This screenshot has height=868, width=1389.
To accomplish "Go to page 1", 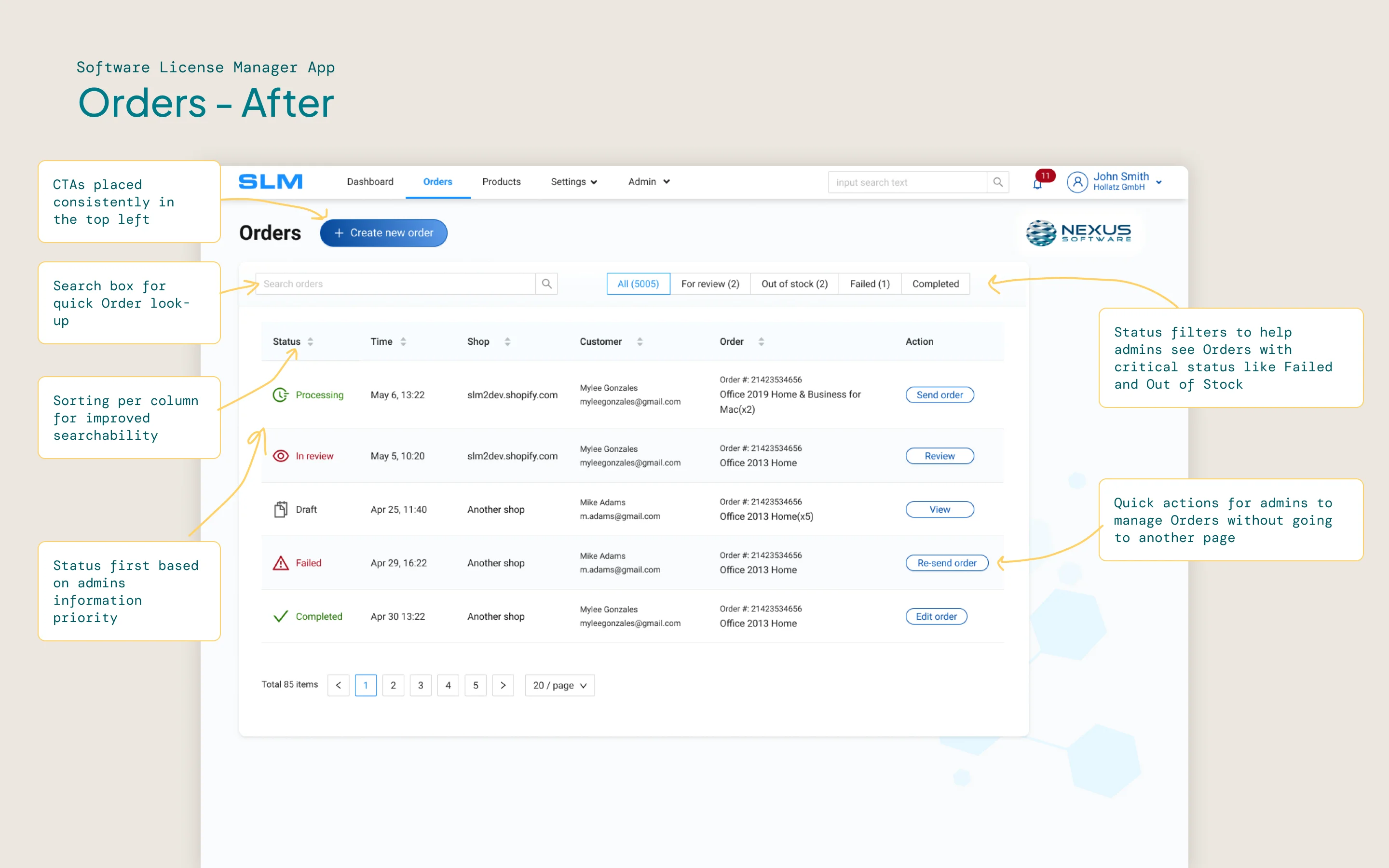I will (366, 685).
